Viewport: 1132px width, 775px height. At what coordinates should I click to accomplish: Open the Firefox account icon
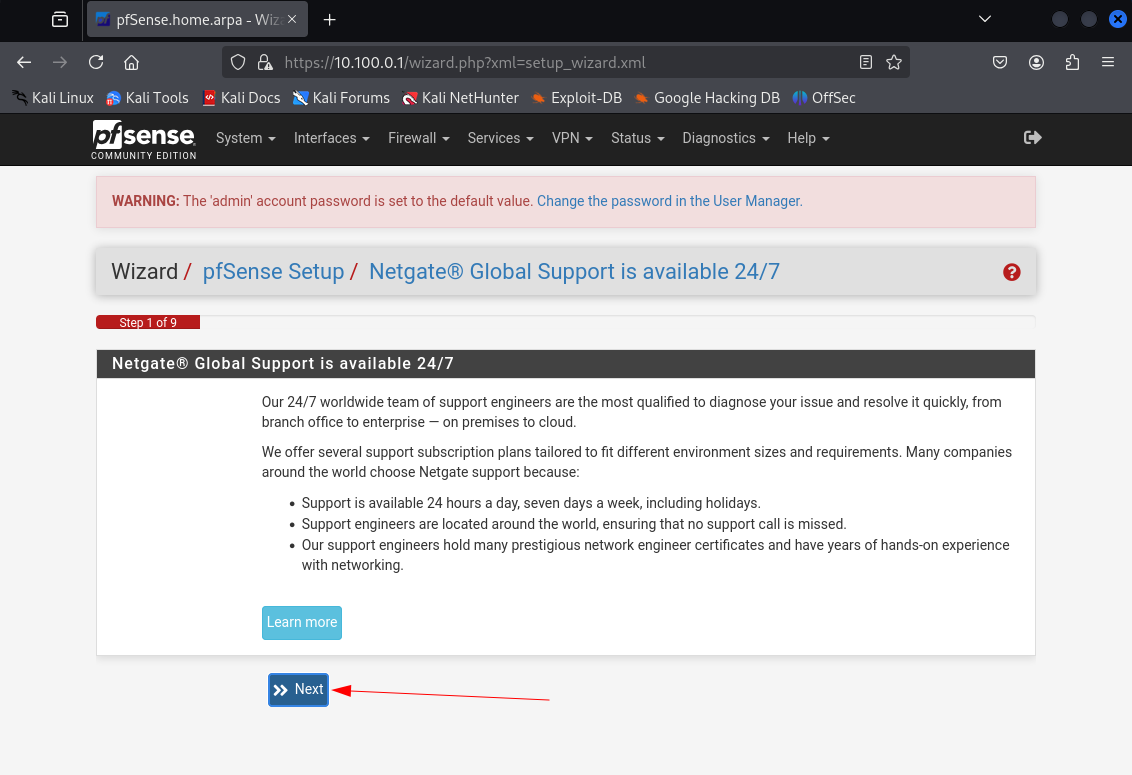[x=1036, y=63]
